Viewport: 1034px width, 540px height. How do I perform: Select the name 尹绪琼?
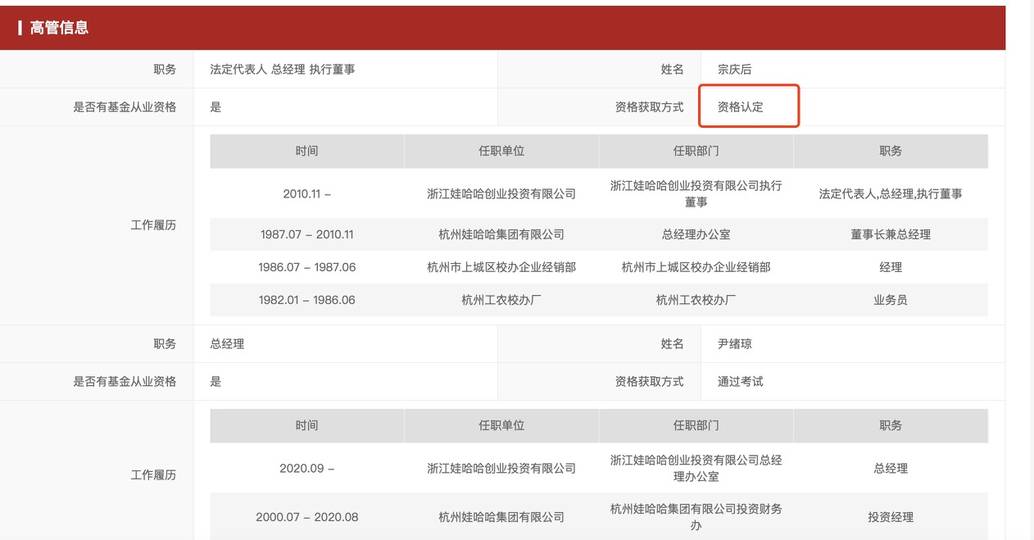(734, 344)
